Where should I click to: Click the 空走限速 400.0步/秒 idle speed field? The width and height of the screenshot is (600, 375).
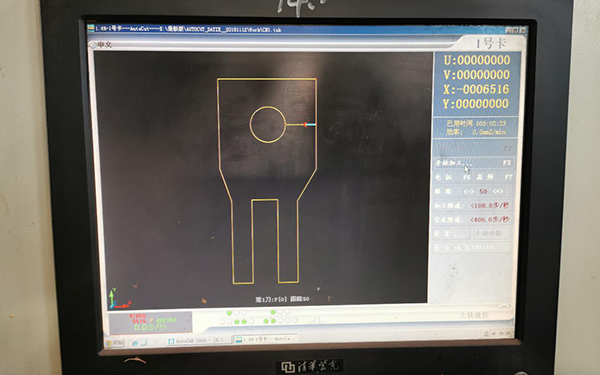click(473, 220)
